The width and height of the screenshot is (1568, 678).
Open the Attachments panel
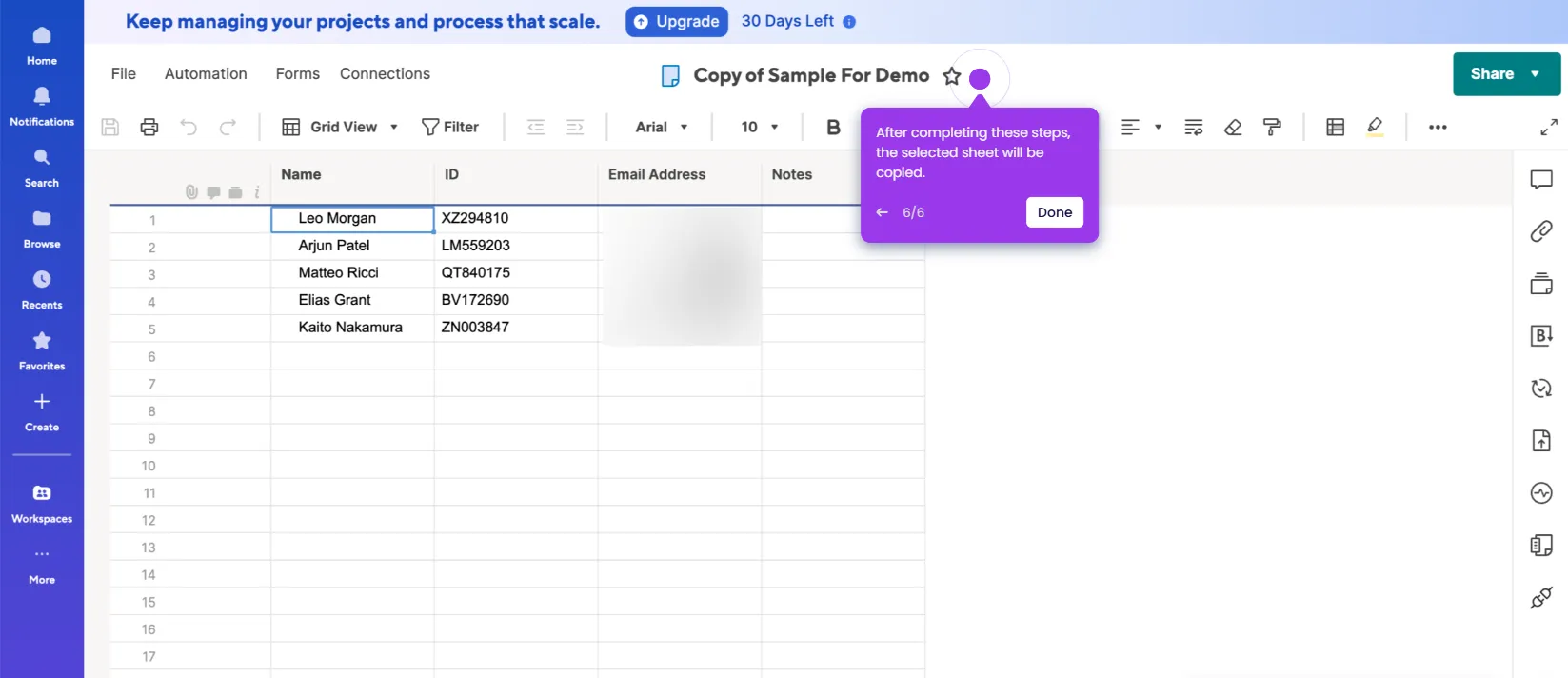[x=1541, y=231]
